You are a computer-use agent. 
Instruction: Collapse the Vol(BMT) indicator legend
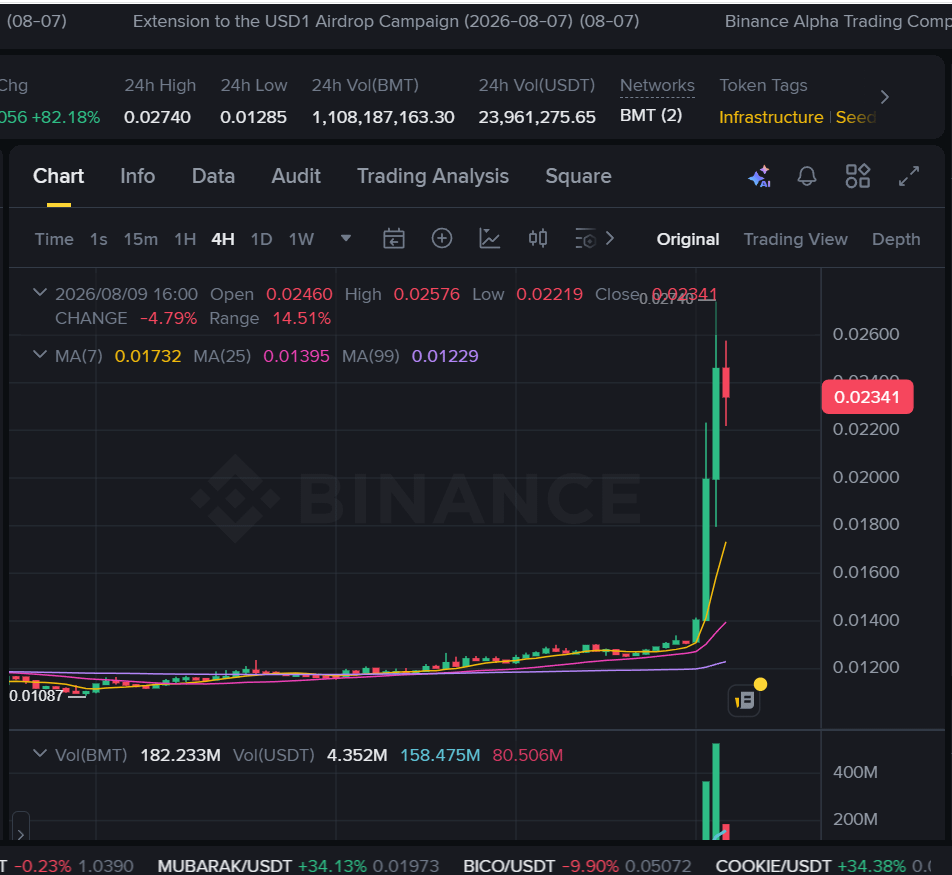pyautogui.click(x=39, y=754)
